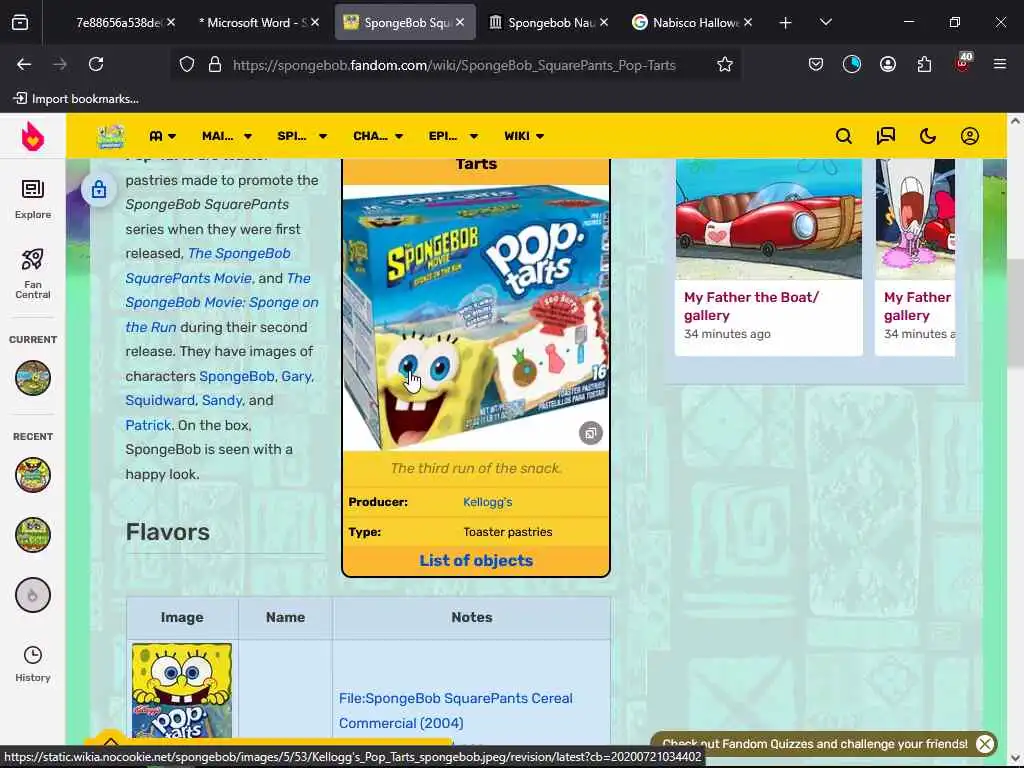Viewport: 1024px width, 768px height.
Task: Close the SpongeBob Squ tab
Action: coord(460,22)
